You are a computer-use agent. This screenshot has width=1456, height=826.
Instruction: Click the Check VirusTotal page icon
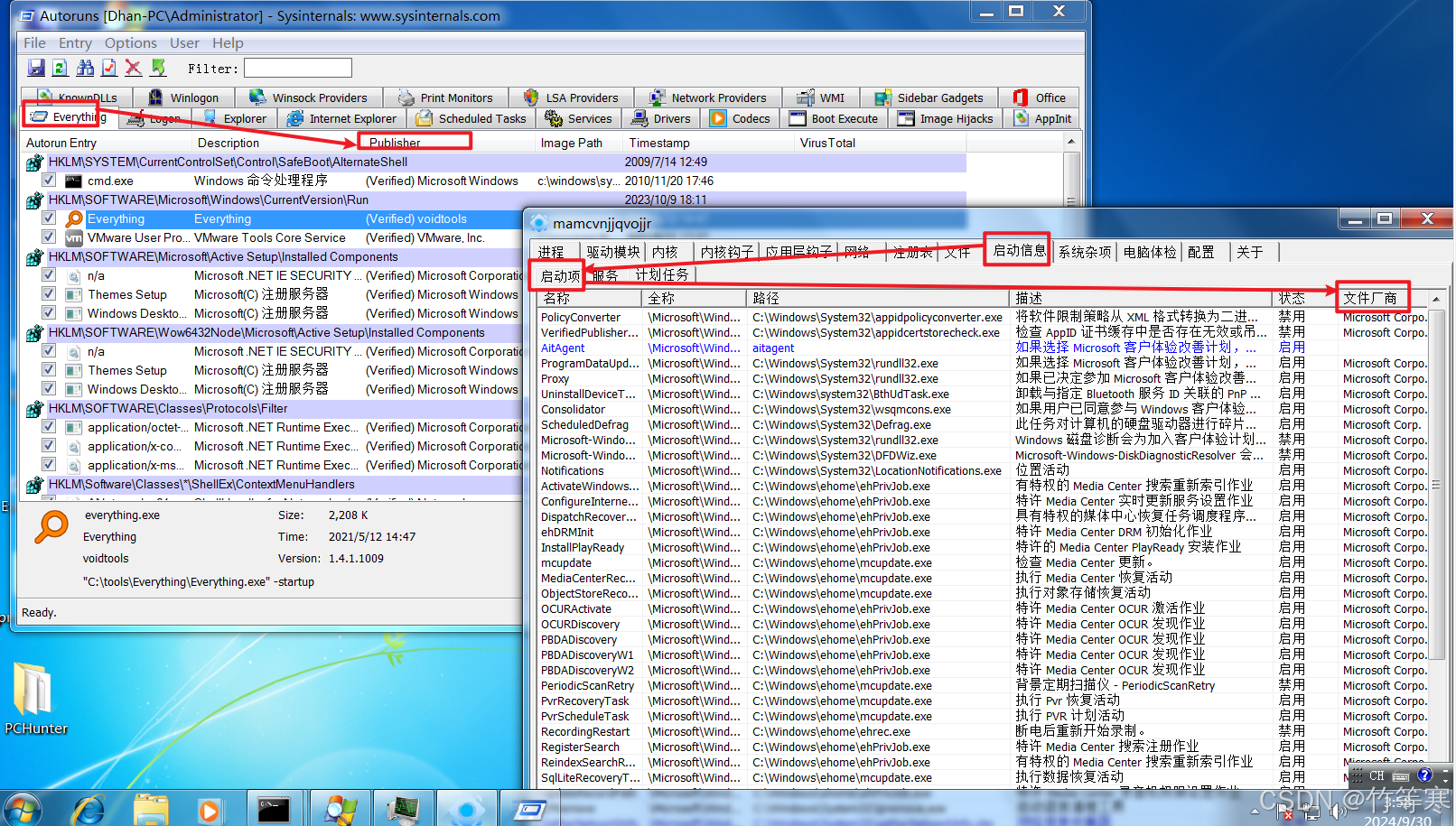coord(109,68)
